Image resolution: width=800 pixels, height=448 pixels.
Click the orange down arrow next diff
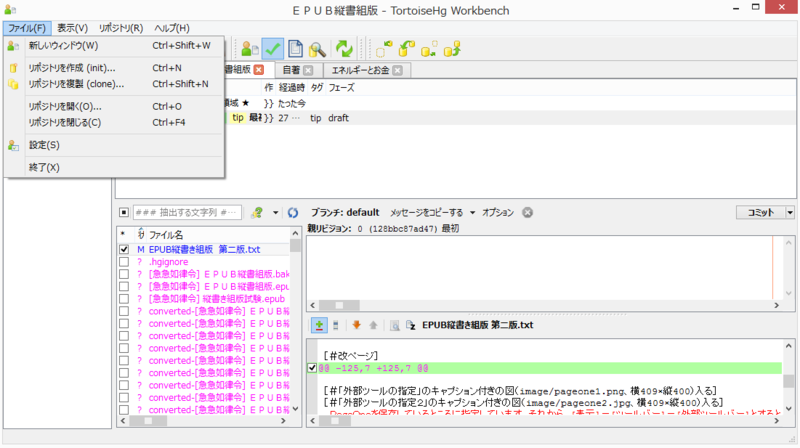356,325
